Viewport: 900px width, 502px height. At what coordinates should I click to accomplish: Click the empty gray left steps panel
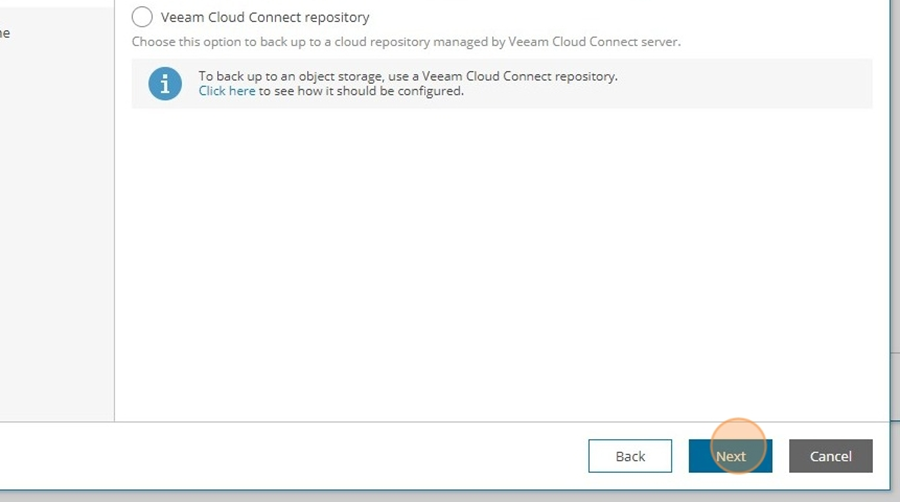(x=57, y=229)
